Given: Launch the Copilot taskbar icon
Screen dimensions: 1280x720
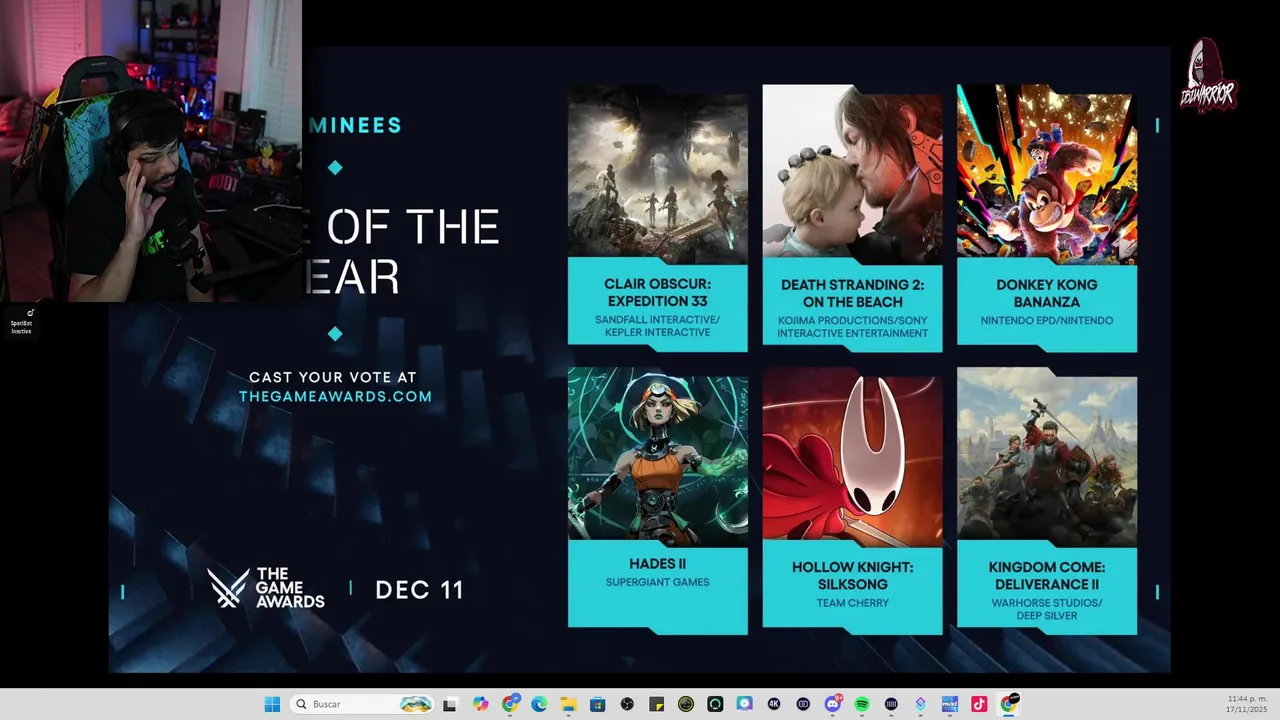Looking at the screenshot, I should [480, 704].
